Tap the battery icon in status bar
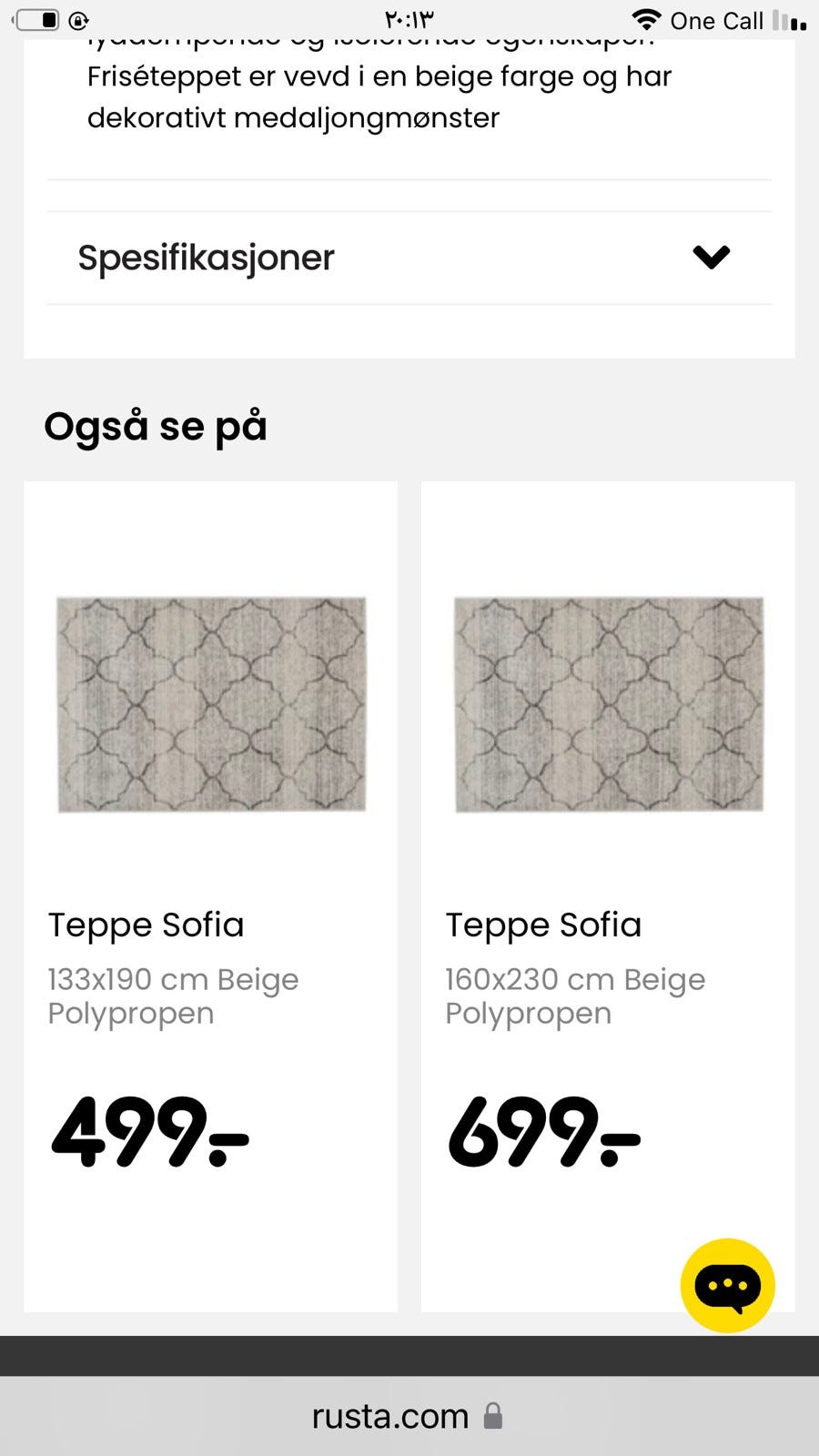Screen dimensions: 819x1456 37,19
